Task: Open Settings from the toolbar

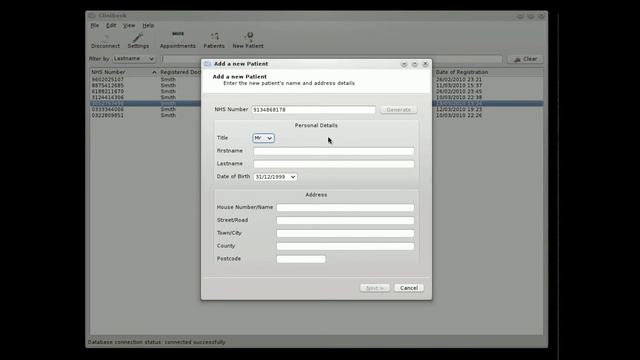Action: pyautogui.click(x=138, y=41)
